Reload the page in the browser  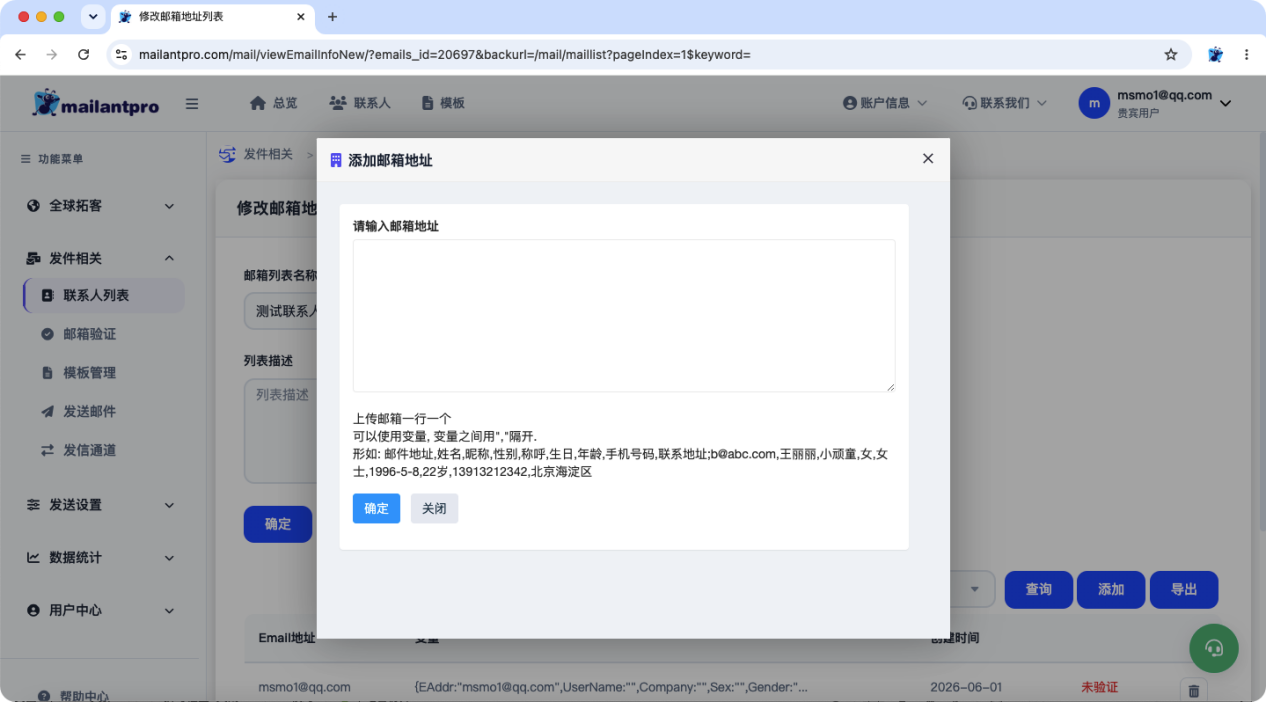pyautogui.click(x=84, y=54)
